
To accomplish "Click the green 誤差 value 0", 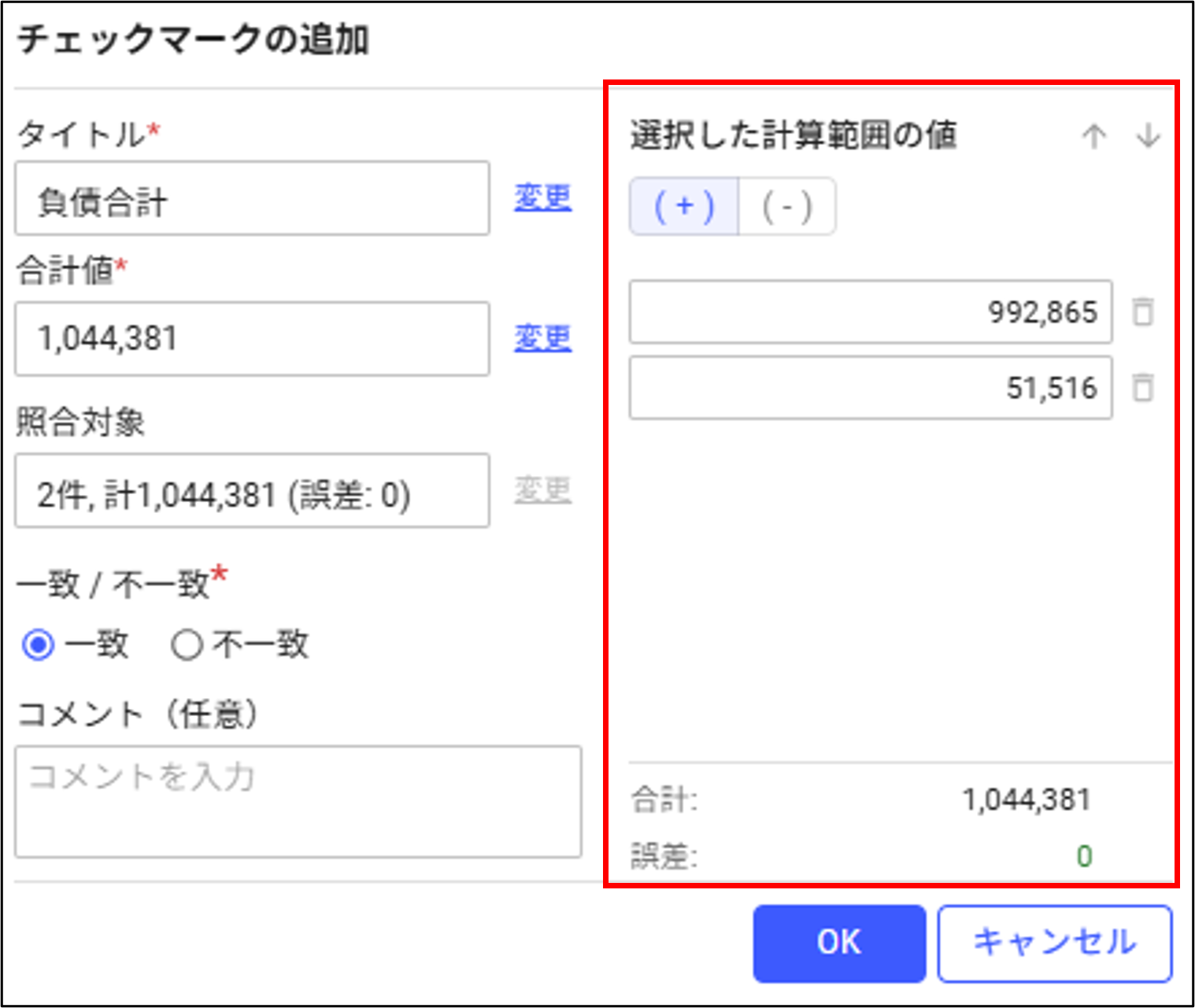I will click(1084, 856).
